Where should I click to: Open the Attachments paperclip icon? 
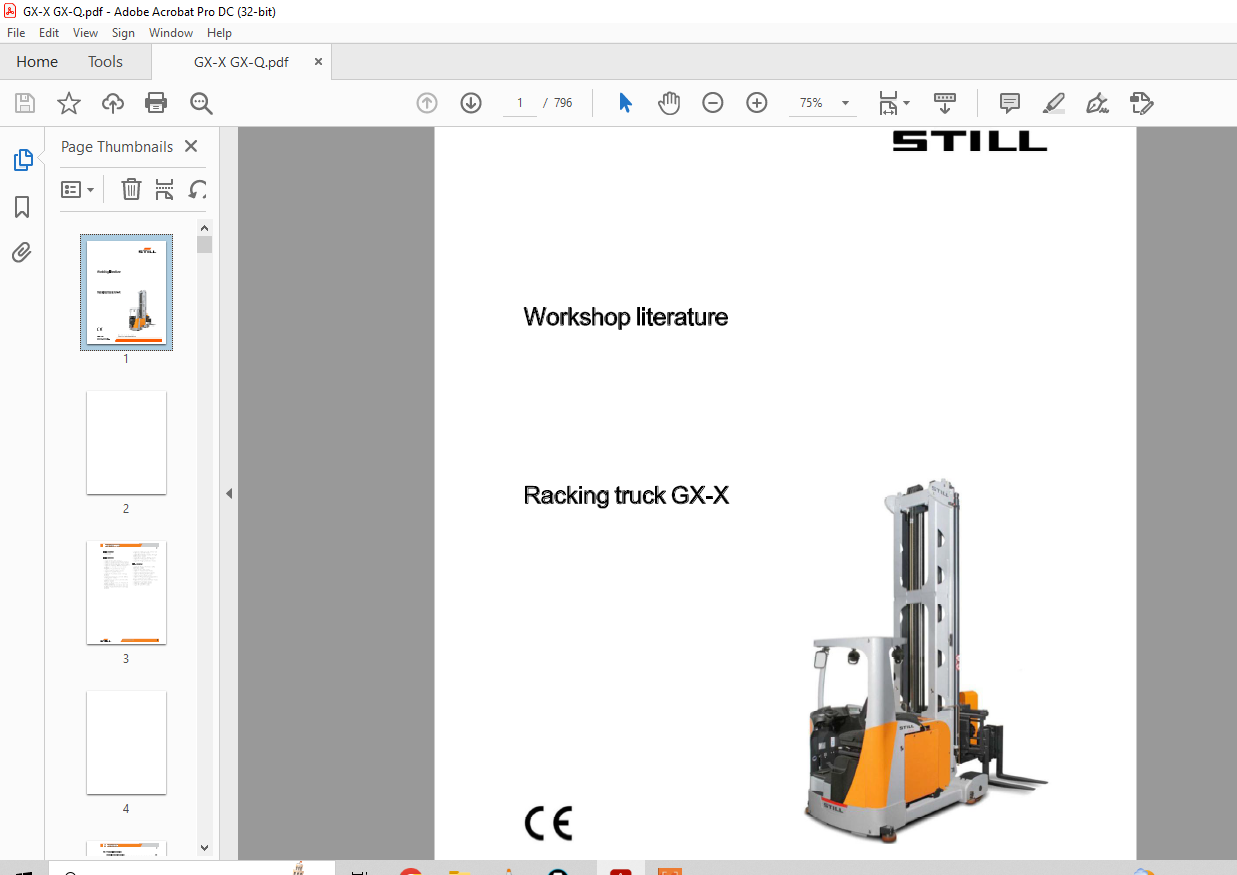[x=22, y=253]
